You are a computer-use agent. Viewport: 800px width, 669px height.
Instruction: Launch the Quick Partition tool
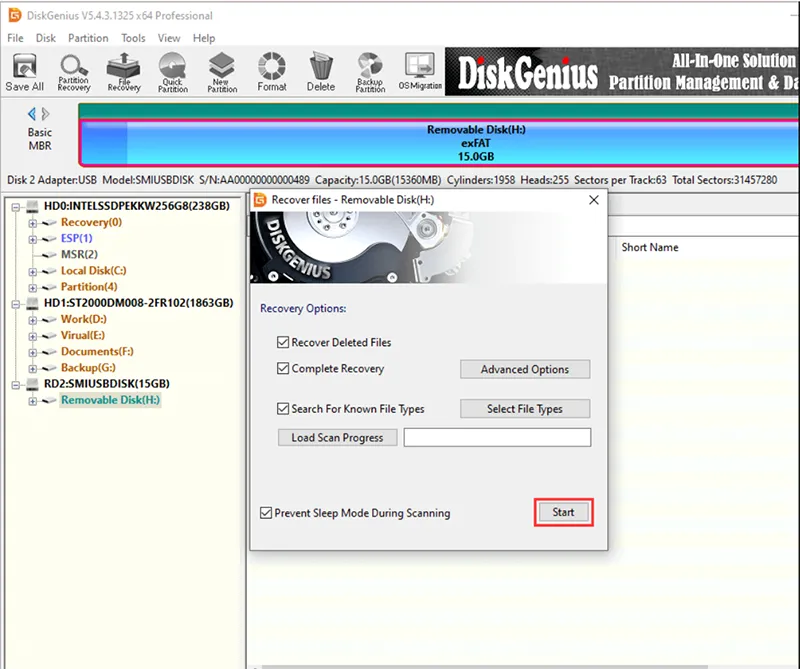[172, 70]
